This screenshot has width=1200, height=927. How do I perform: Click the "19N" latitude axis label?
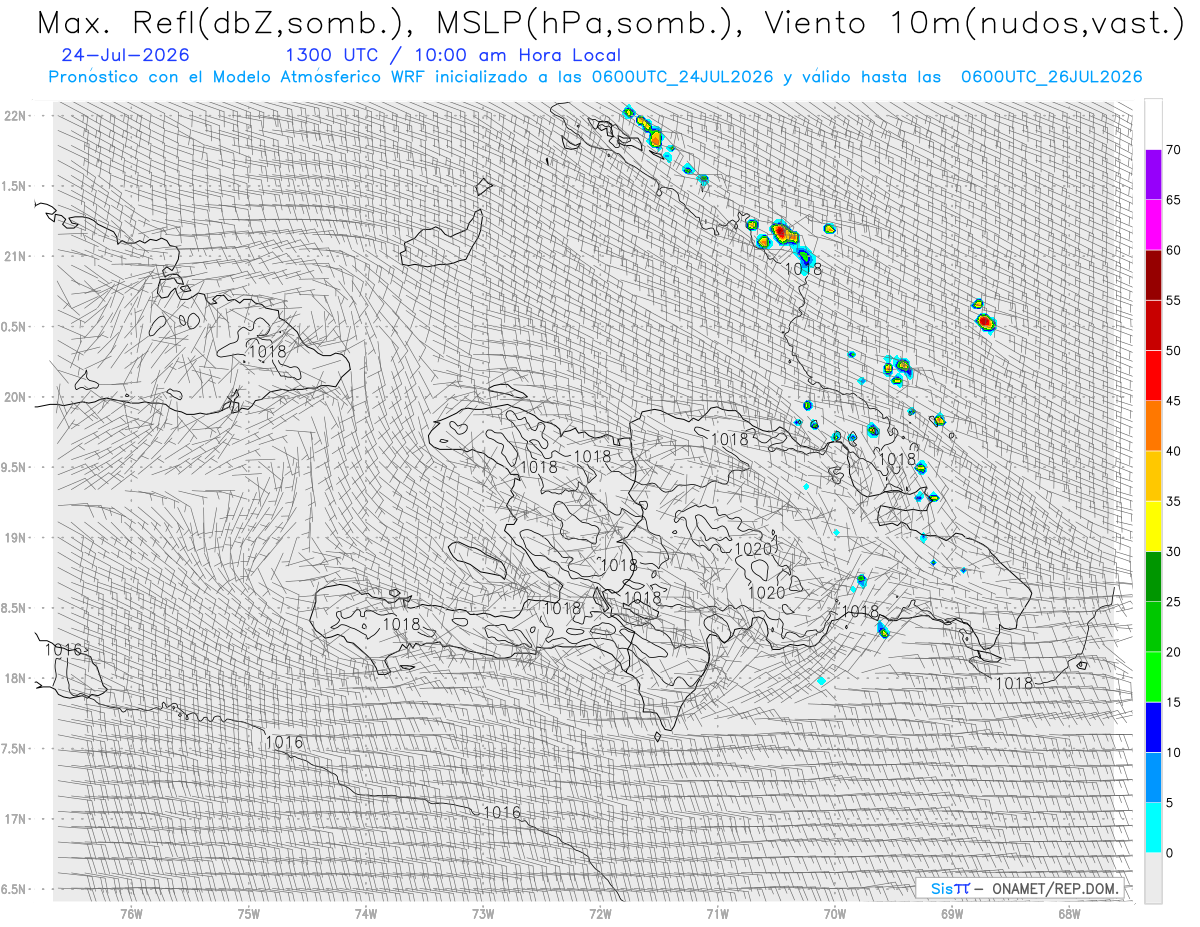click(x=15, y=538)
